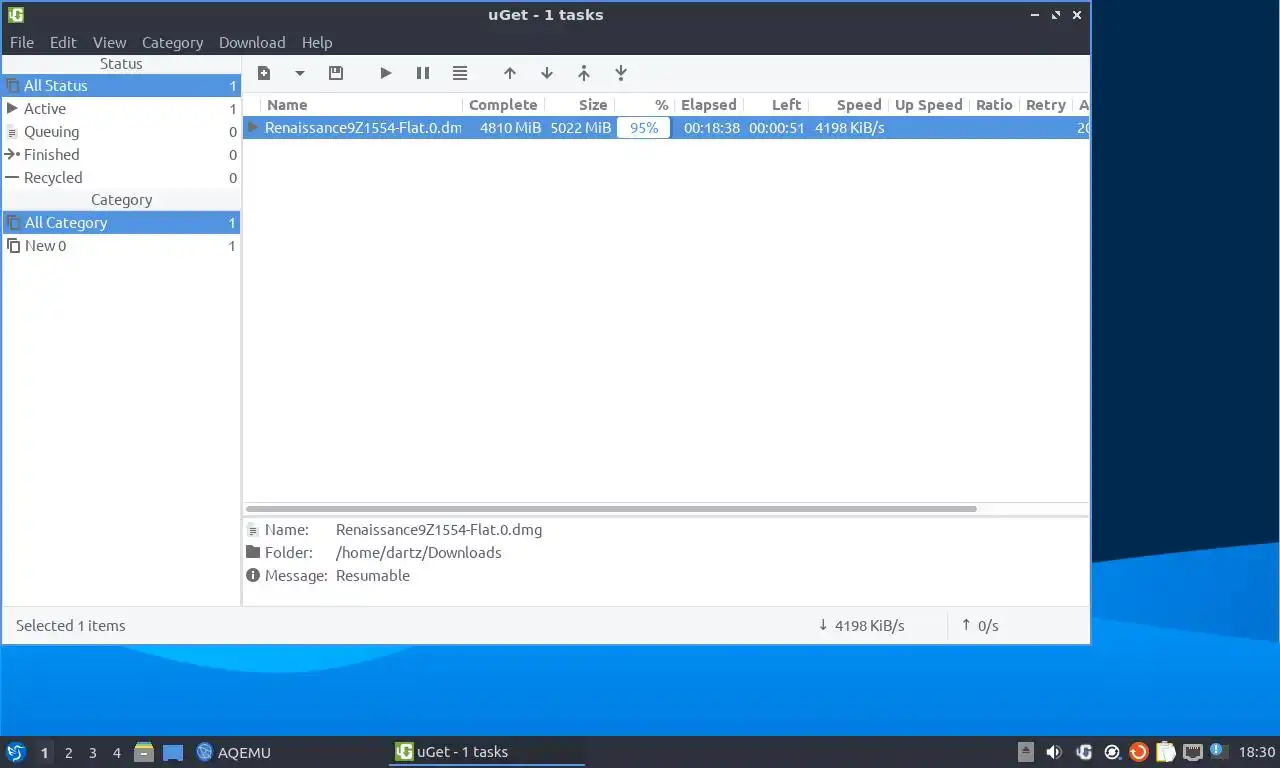
Task: Click the new download icon in toolbar
Action: coord(264,73)
